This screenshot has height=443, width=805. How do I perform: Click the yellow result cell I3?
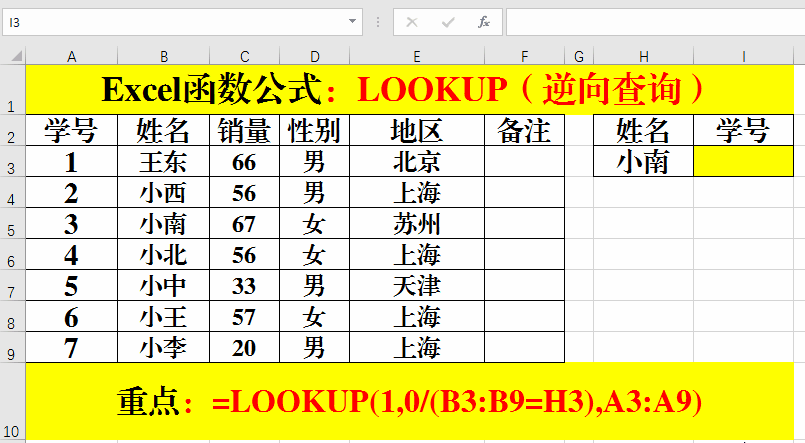743,161
